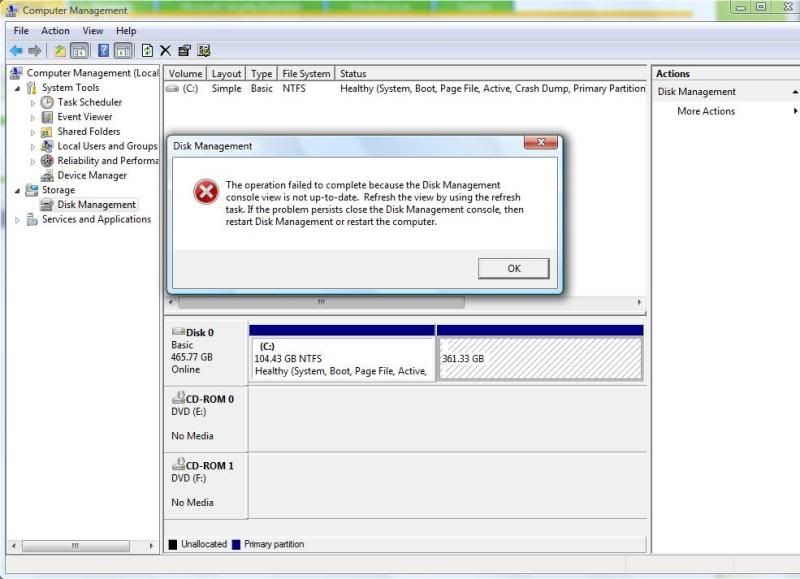Image resolution: width=800 pixels, height=579 pixels.
Task: Select Device Manager in the tree
Action: [x=92, y=175]
